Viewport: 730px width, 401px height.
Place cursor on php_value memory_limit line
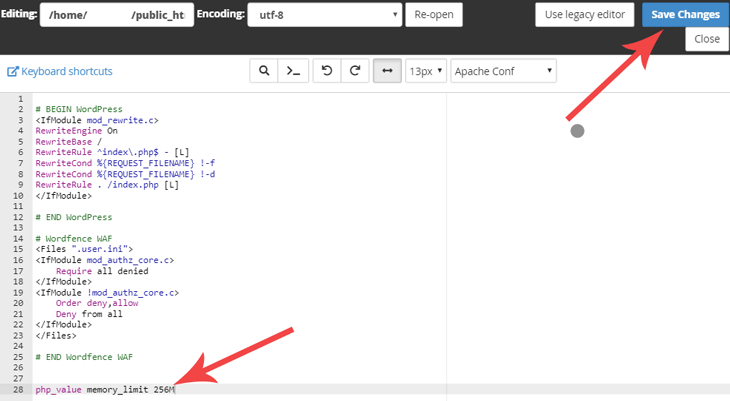105,389
